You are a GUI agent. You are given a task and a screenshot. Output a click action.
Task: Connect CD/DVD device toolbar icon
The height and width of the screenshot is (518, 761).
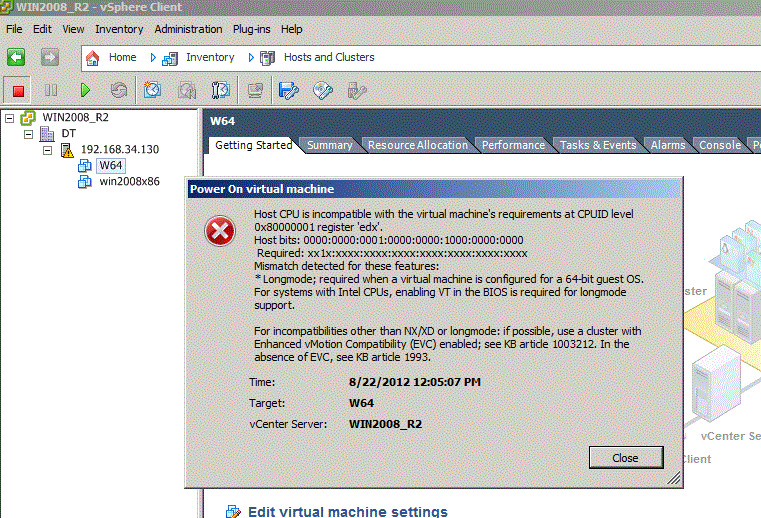coord(323,90)
